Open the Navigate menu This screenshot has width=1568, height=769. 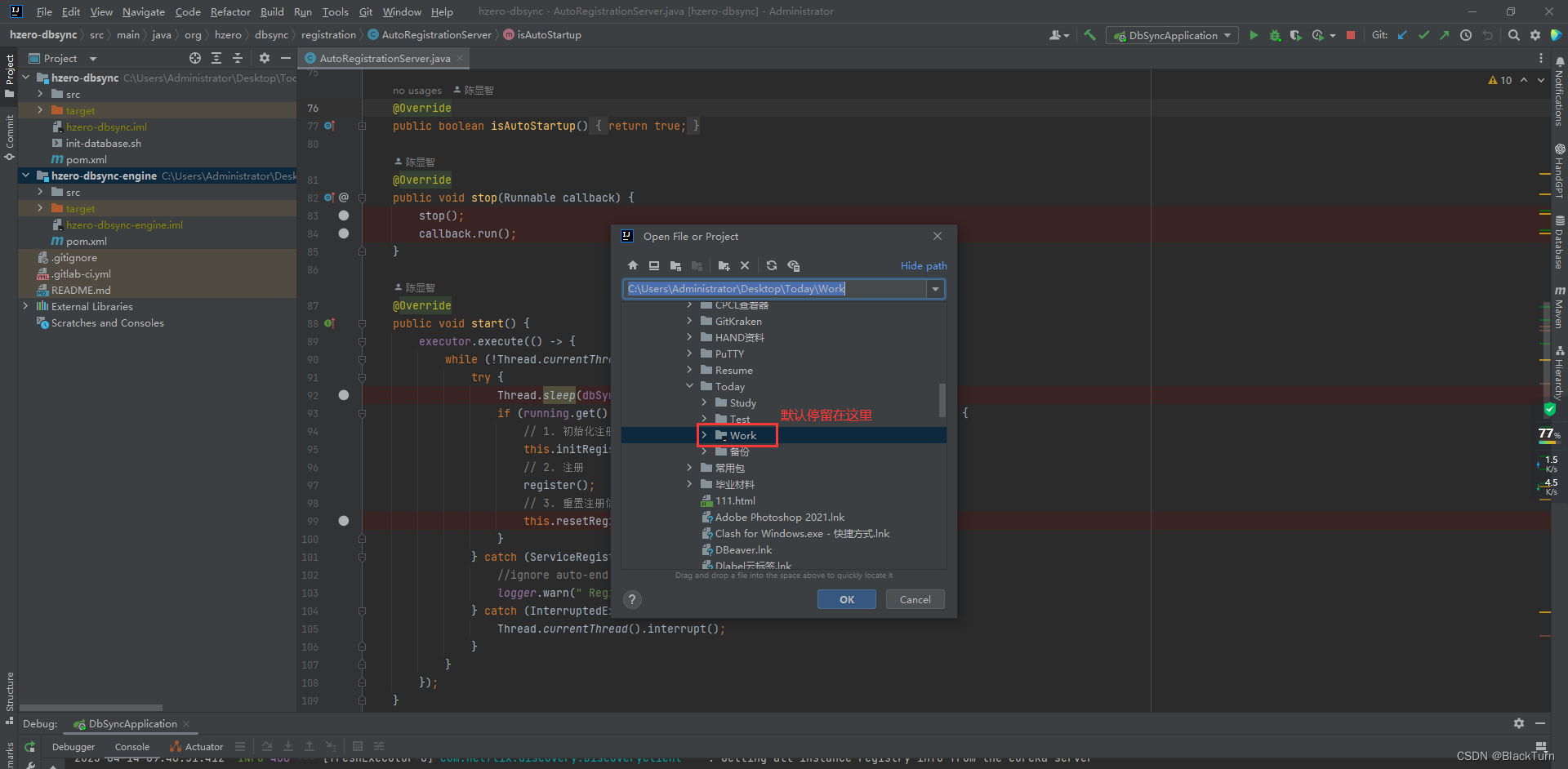pyautogui.click(x=144, y=11)
